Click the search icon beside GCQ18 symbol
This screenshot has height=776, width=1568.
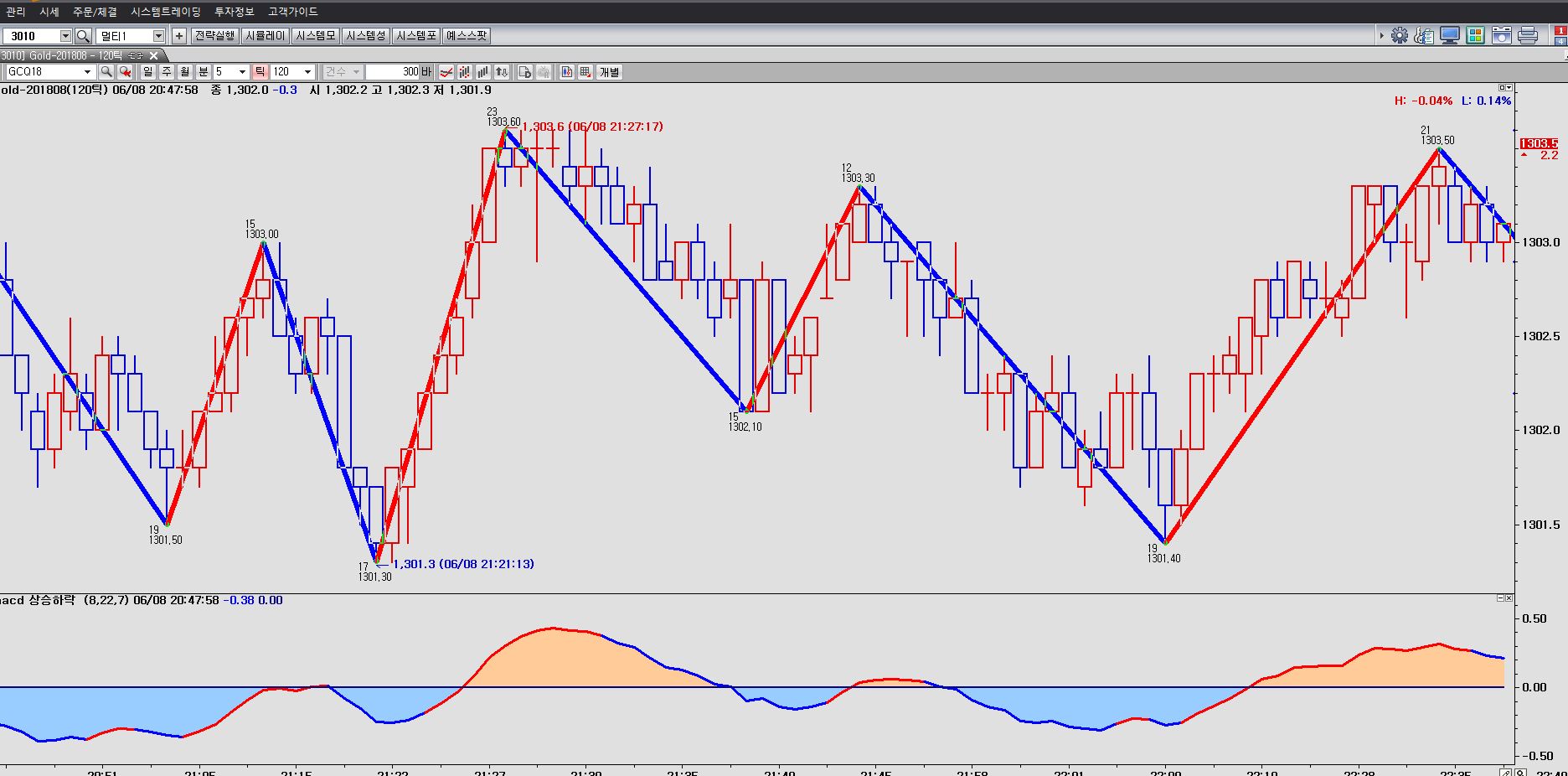[x=106, y=72]
